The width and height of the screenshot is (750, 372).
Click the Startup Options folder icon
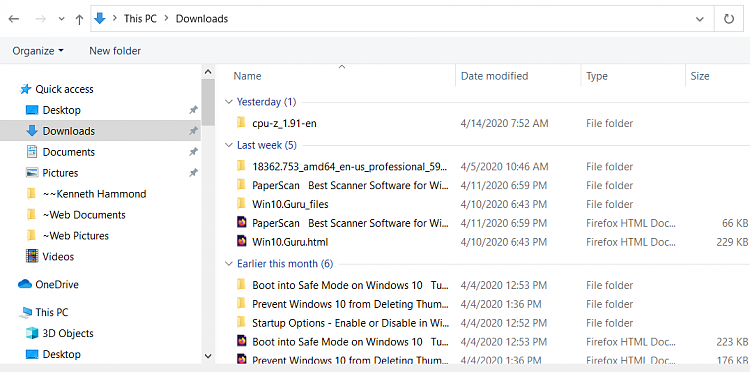coord(242,323)
